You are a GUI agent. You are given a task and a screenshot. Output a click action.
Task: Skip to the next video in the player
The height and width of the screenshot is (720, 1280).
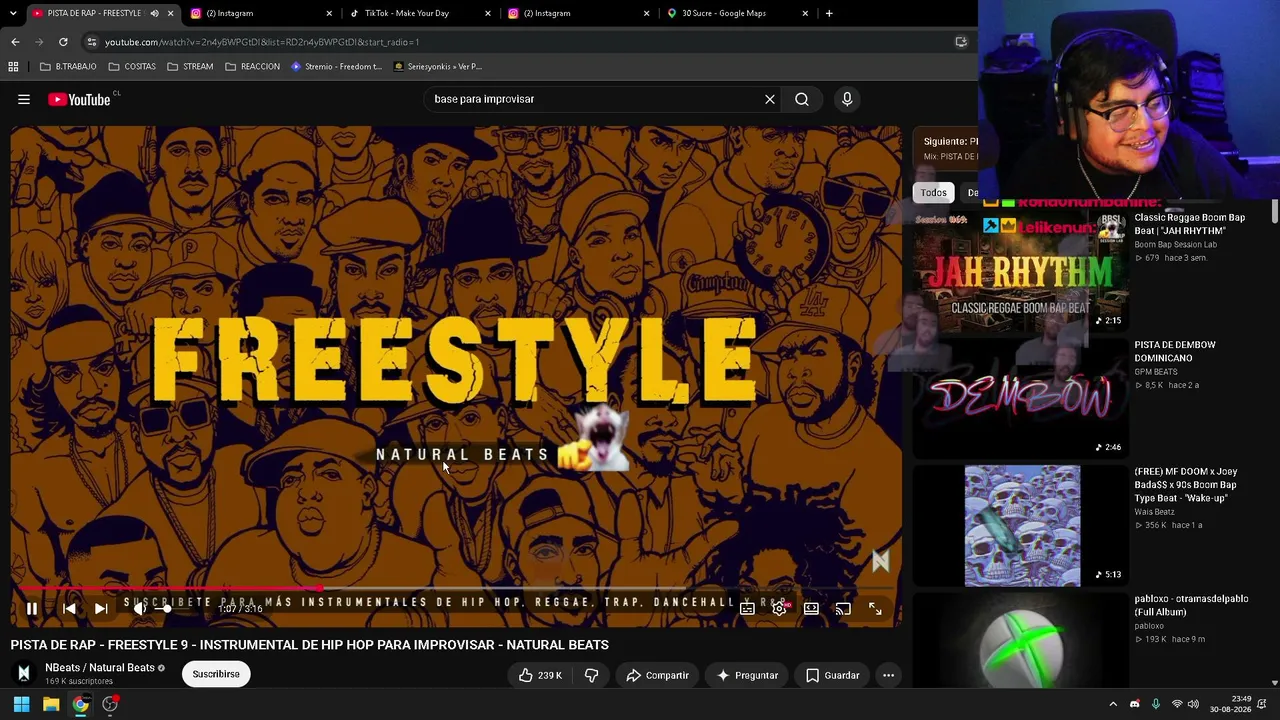tap(101, 608)
